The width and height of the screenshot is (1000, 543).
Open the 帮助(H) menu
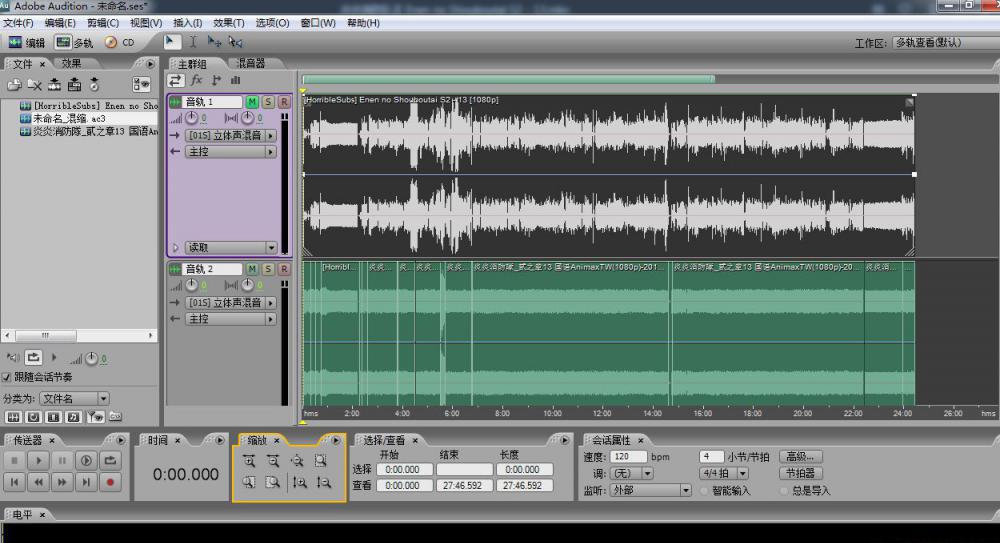pos(363,23)
